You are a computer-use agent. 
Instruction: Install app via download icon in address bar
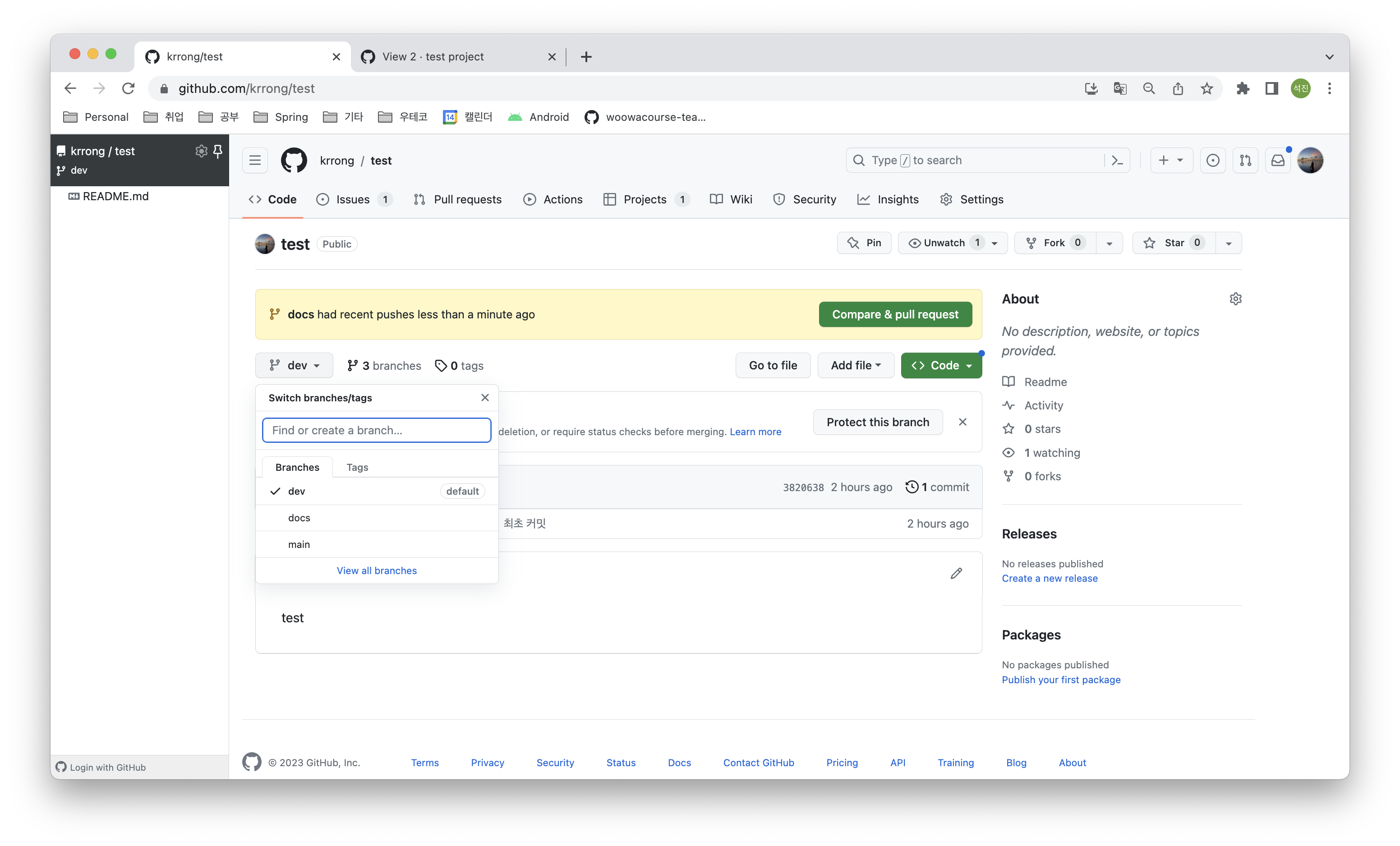click(1091, 89)
